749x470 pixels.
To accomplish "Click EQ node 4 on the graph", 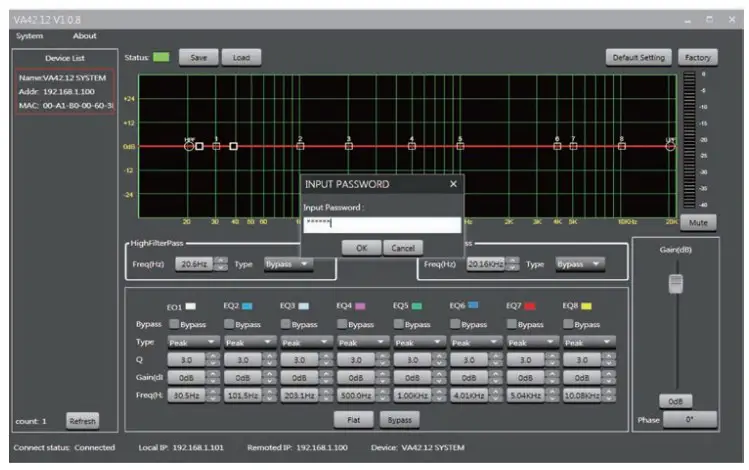I will [x=412, y=146].
